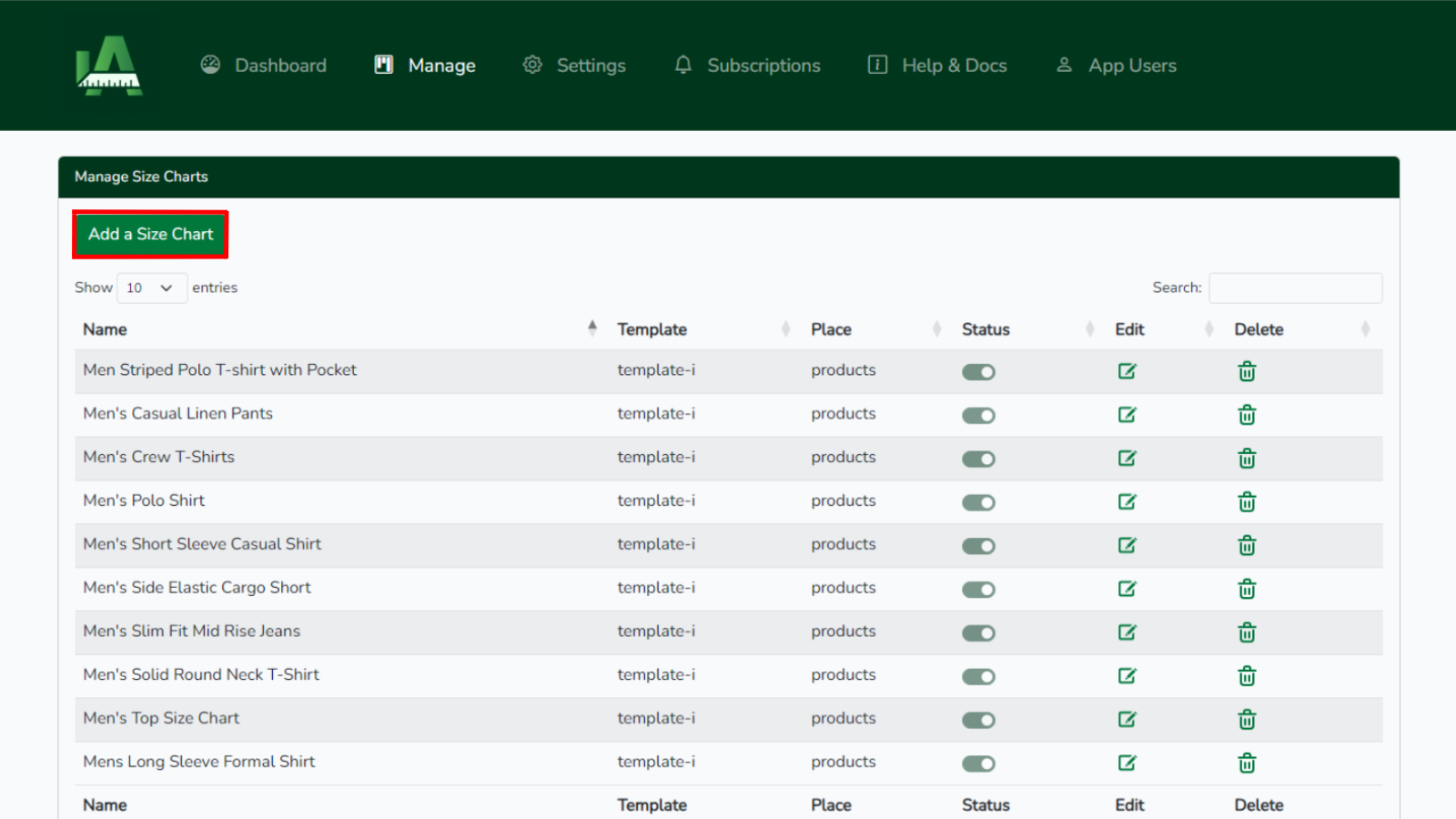
Task: Delete Men's Top Size Chart entry
Action: [1247, 720]
